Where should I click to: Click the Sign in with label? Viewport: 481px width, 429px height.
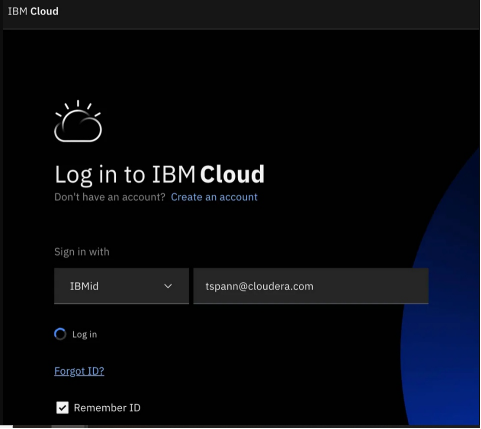pos(82,252)
